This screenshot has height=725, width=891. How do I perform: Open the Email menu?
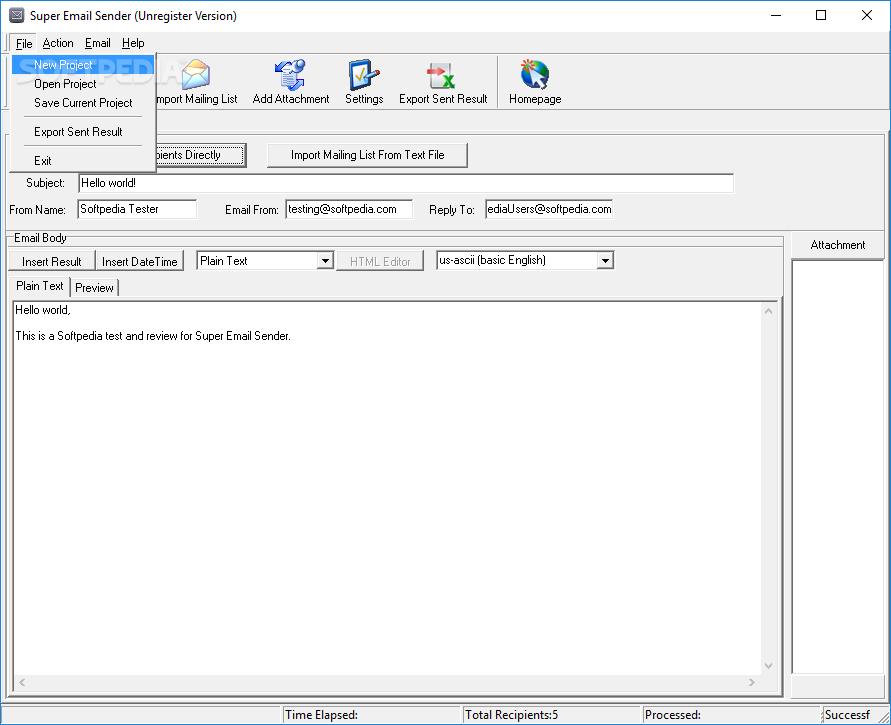(x=98, y=43)
